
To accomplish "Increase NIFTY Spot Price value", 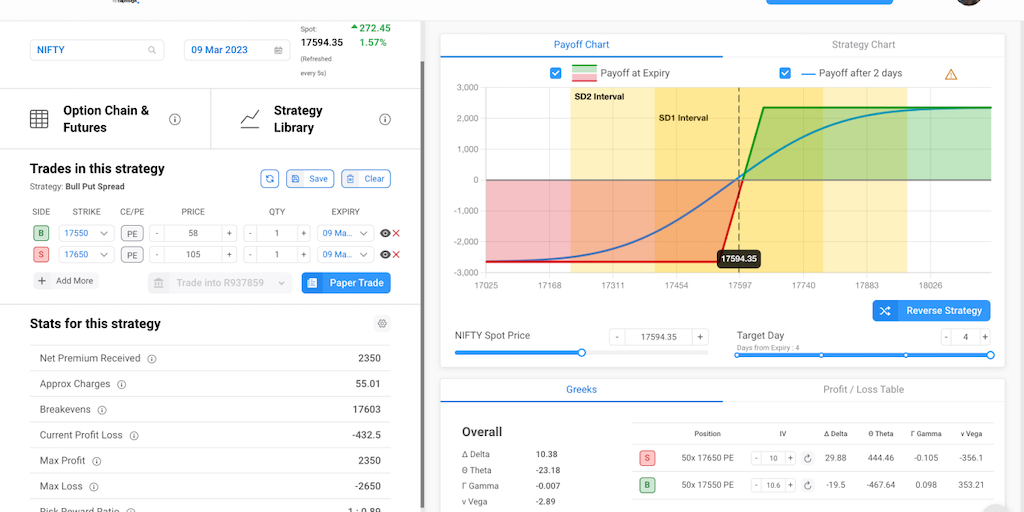I will [x=700, y=337].
